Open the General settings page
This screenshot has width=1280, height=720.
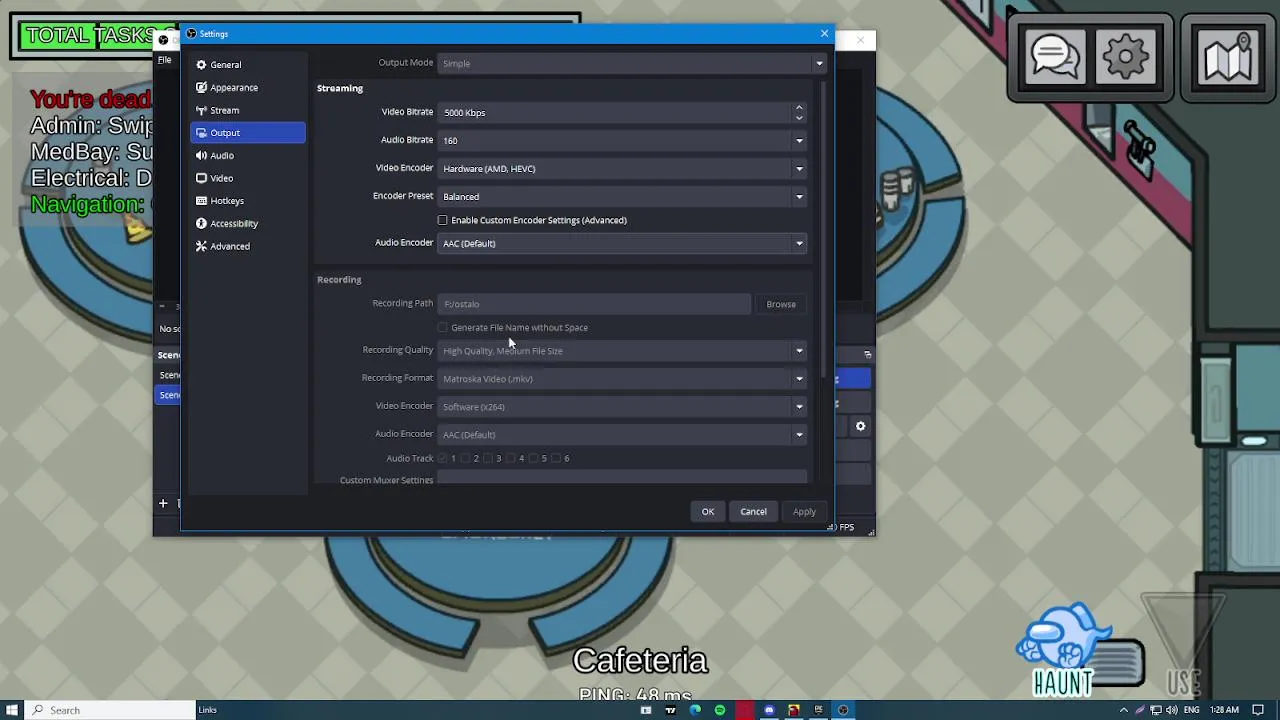point(247,65)
